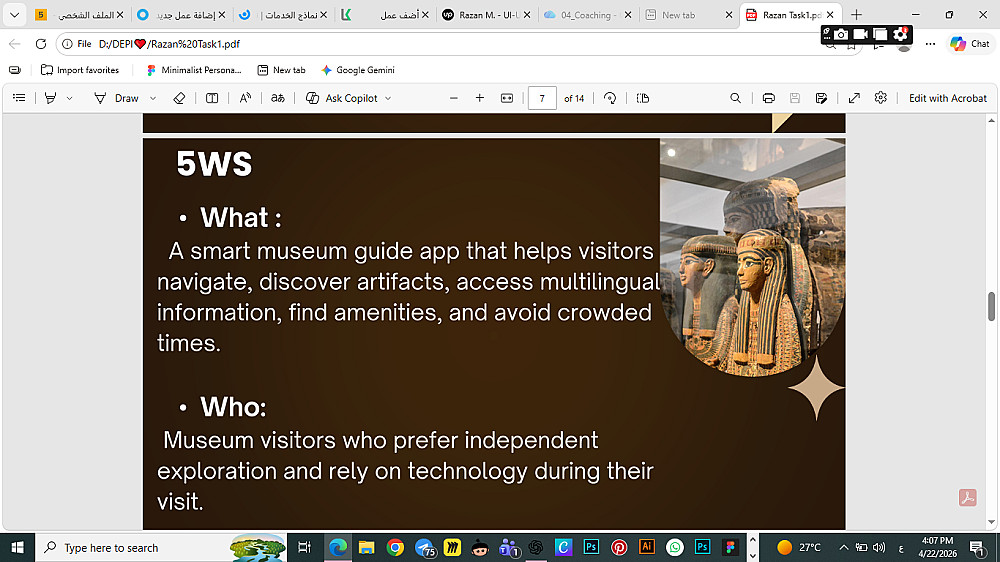The height and width of the screenshot is (562, 1000).
Task: Click the scrollbar down arrow
Action: [x=991, y=522]
